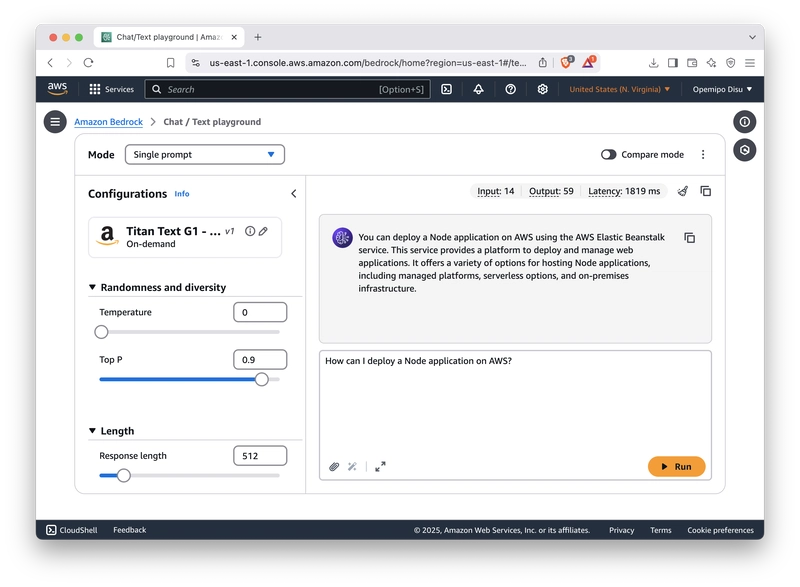The height and width of the screenshot is (587, 800).
Task: Copy the conversation using the copy icon
Action: (x=706, y=191)
